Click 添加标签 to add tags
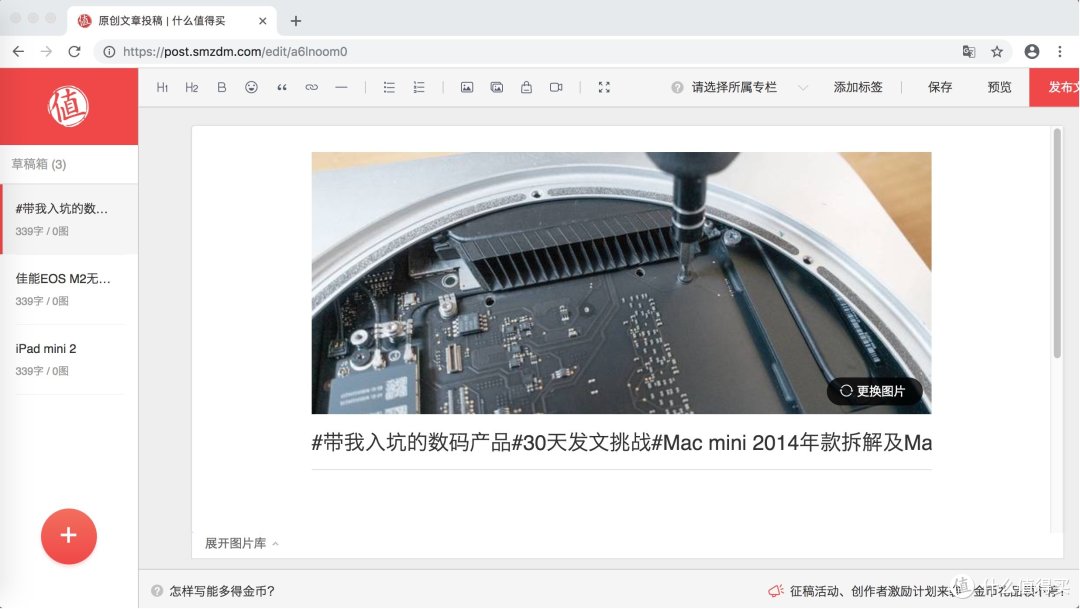 [858, 87]
